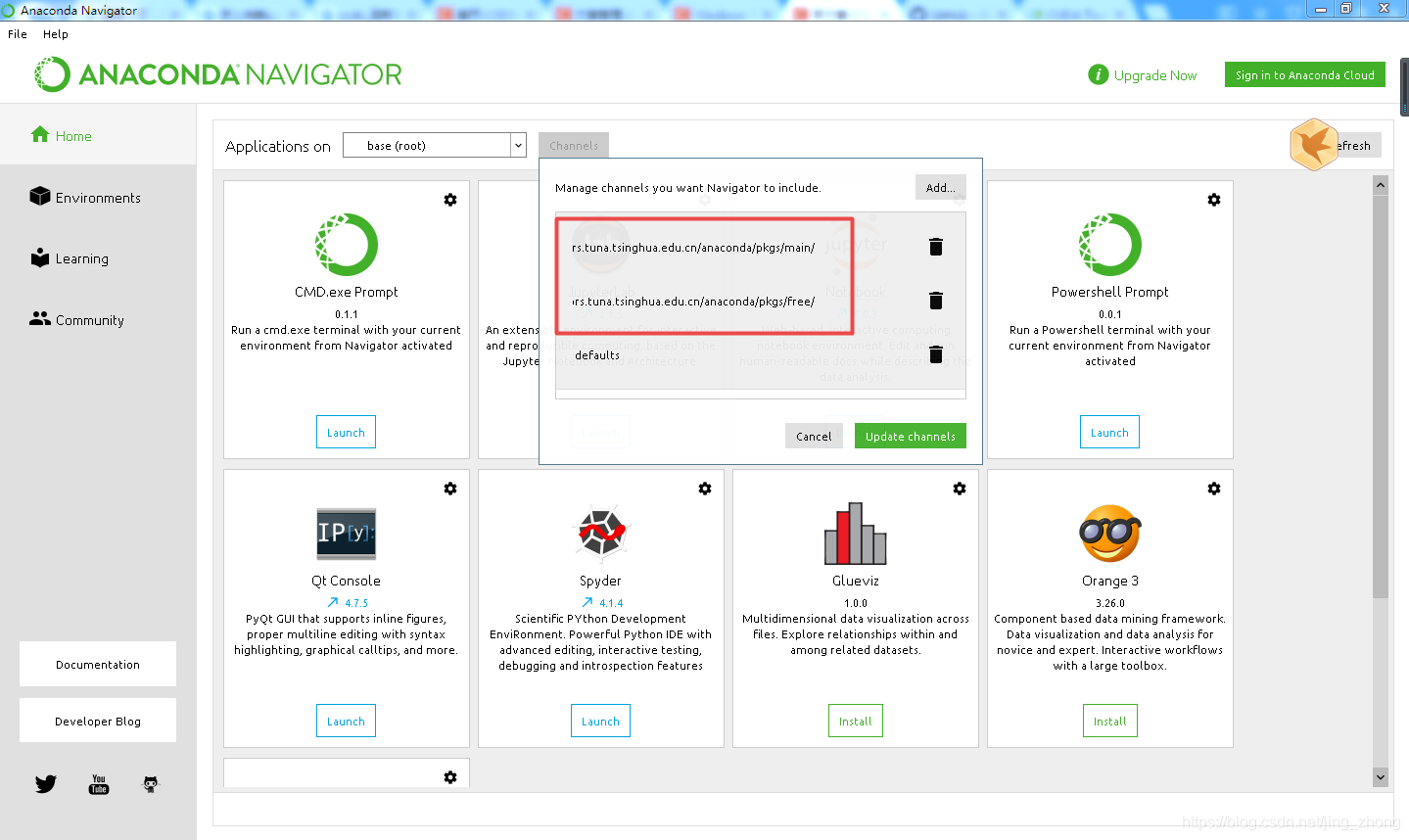
Task: Open the YouTube link icon
Action: (99, 784)
